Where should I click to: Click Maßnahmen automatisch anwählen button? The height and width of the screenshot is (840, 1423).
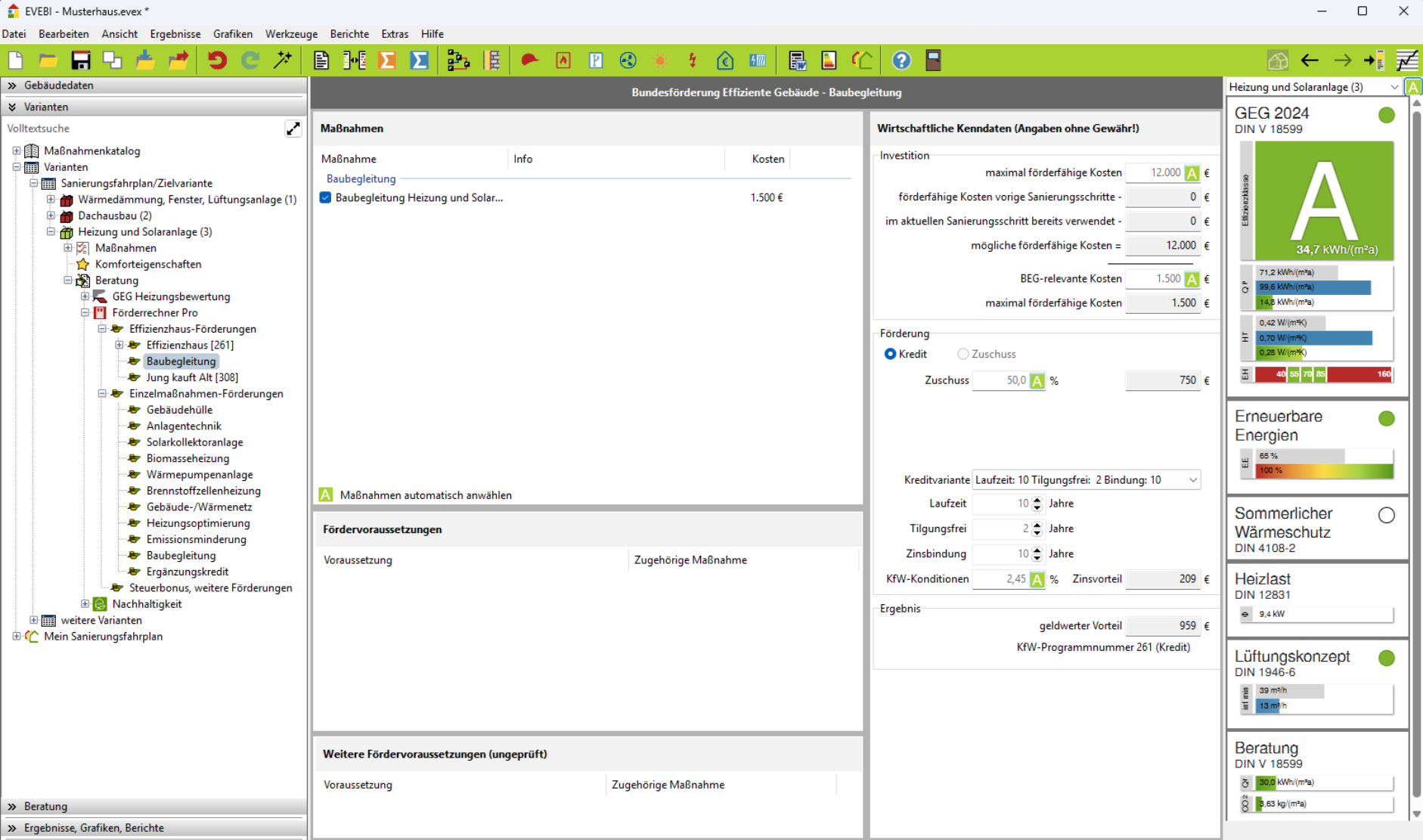(326, 495)
